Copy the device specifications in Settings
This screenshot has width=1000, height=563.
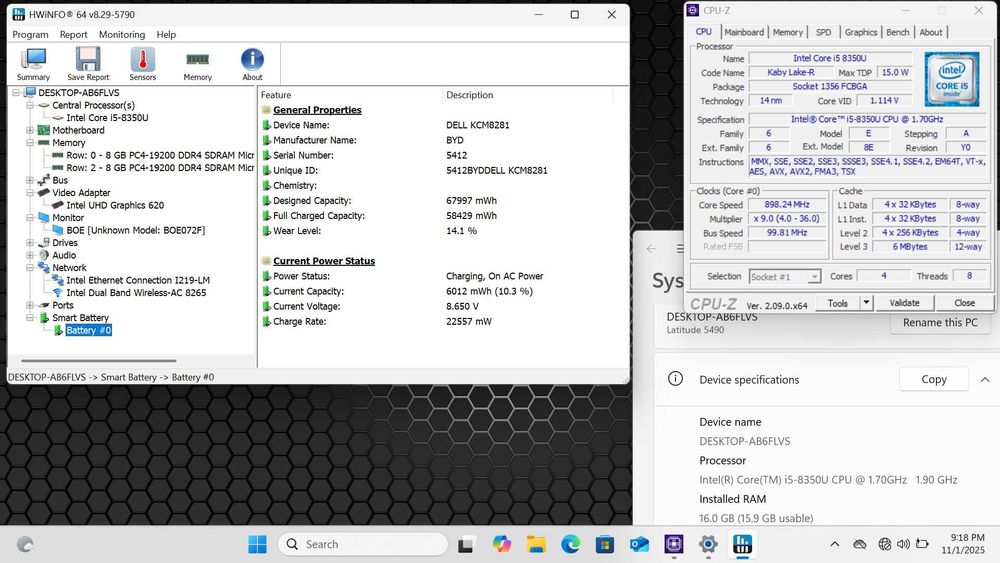(x=934, y=379)
